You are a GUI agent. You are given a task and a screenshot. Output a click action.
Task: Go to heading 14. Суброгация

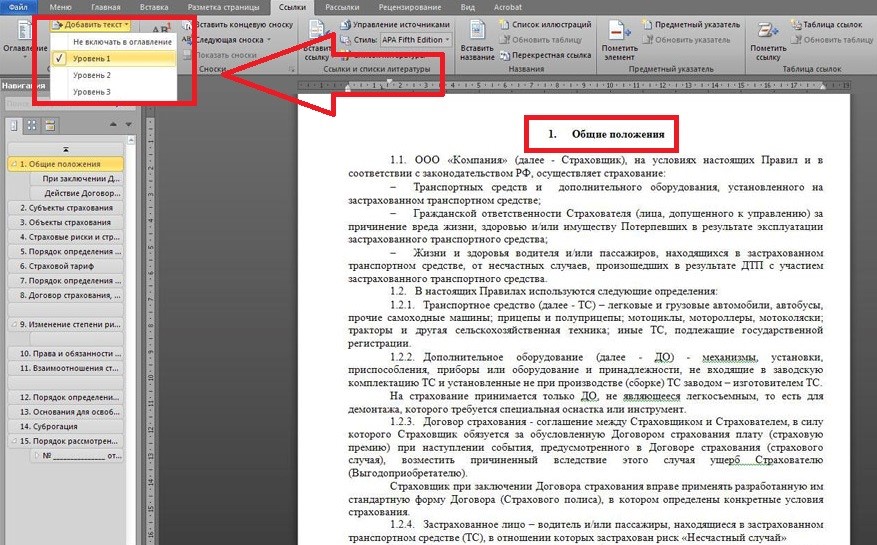[x=65, y=426]
